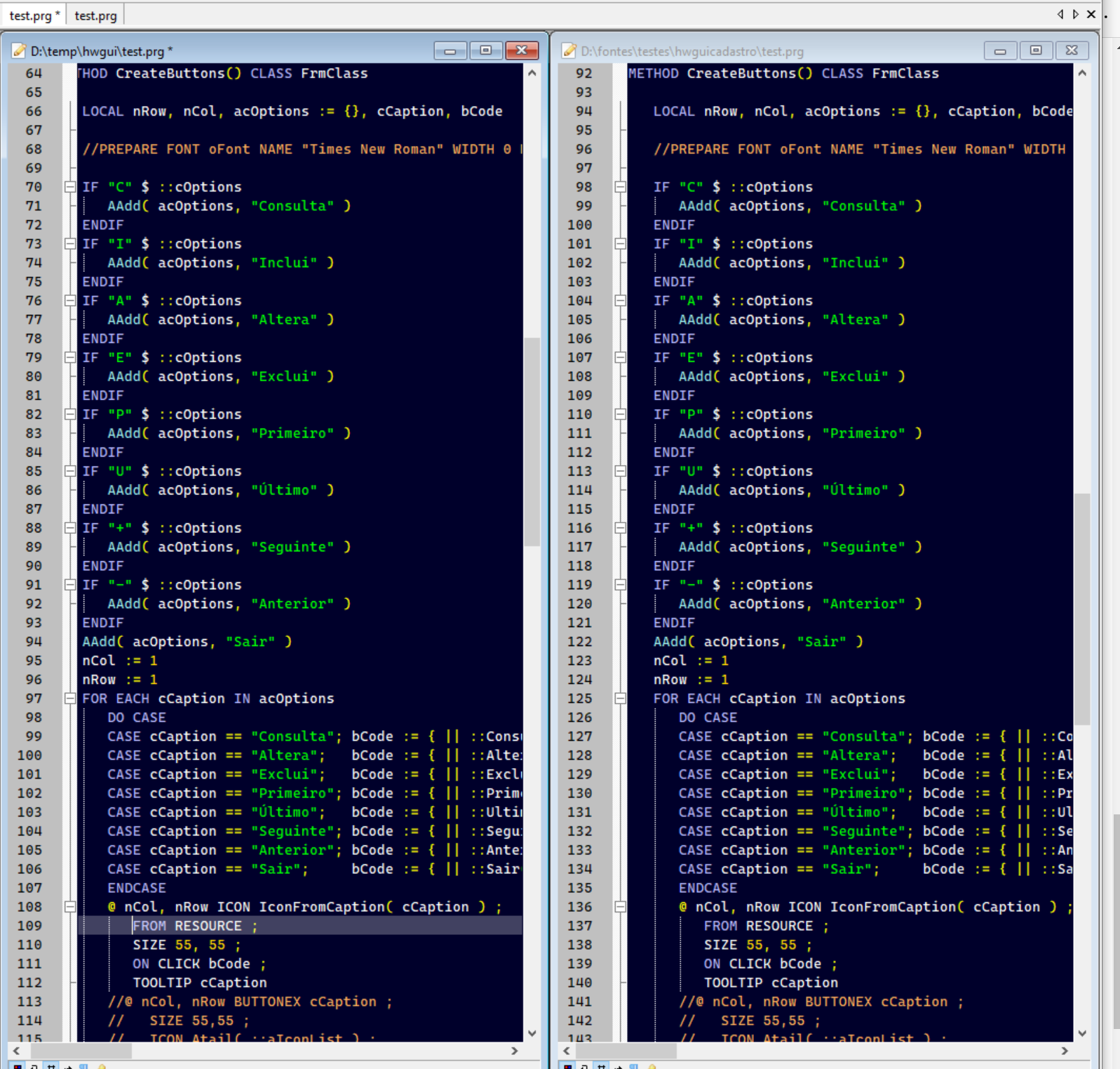Viewport: 1120px width, 1069px height.
Task: Maximize the D:\temp\hwgui\test.prg child window
Action: (485, 51)
